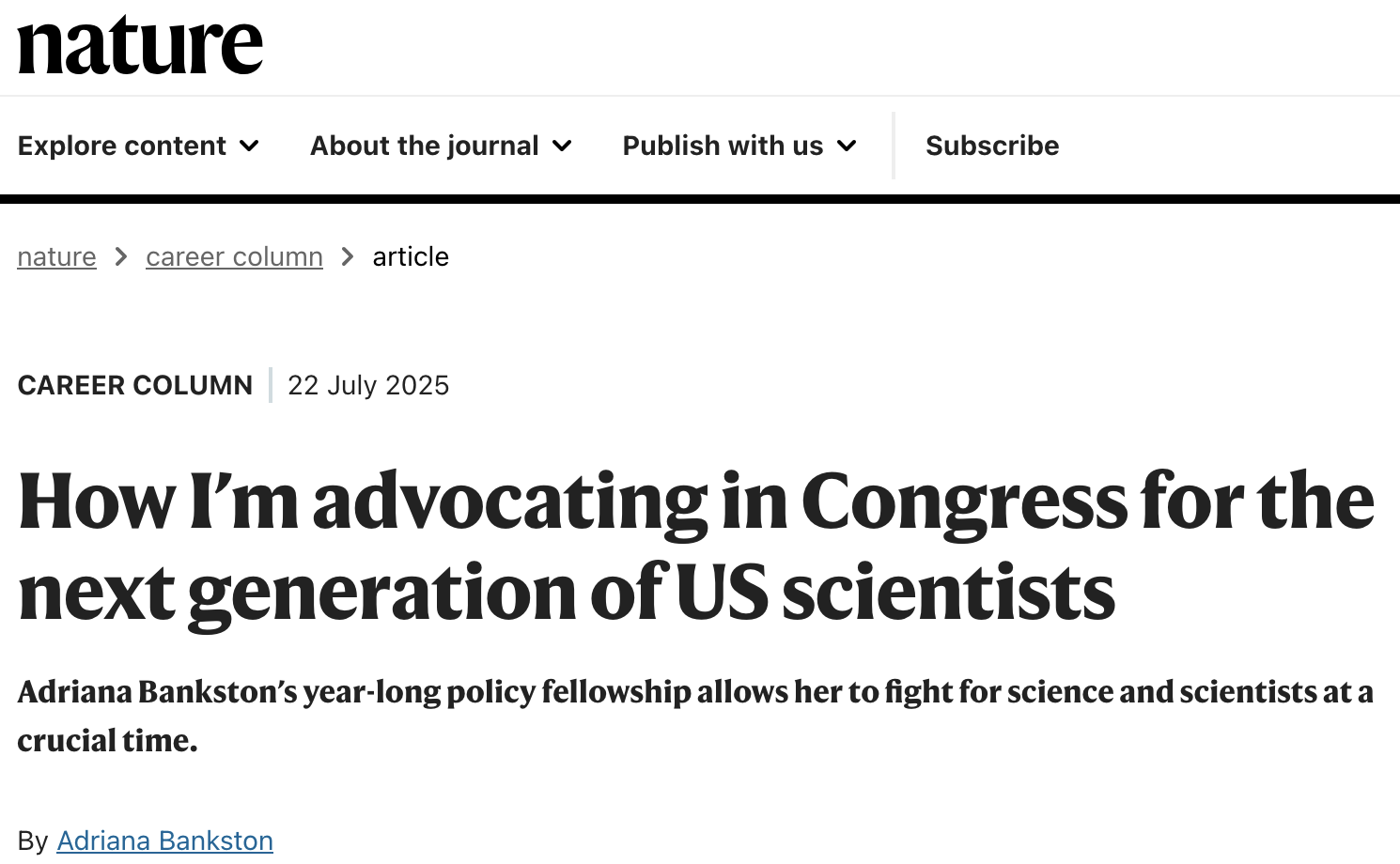
Task: Open the About the journal menu label
Action: click(x=424, y=146)
